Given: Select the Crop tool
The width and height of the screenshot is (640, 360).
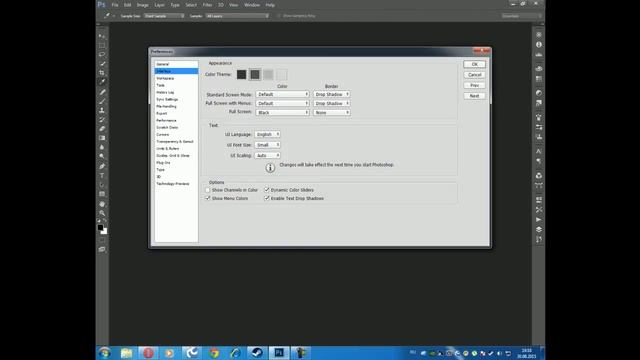Looking at the screenshot, I should click(x=102, y=73).
